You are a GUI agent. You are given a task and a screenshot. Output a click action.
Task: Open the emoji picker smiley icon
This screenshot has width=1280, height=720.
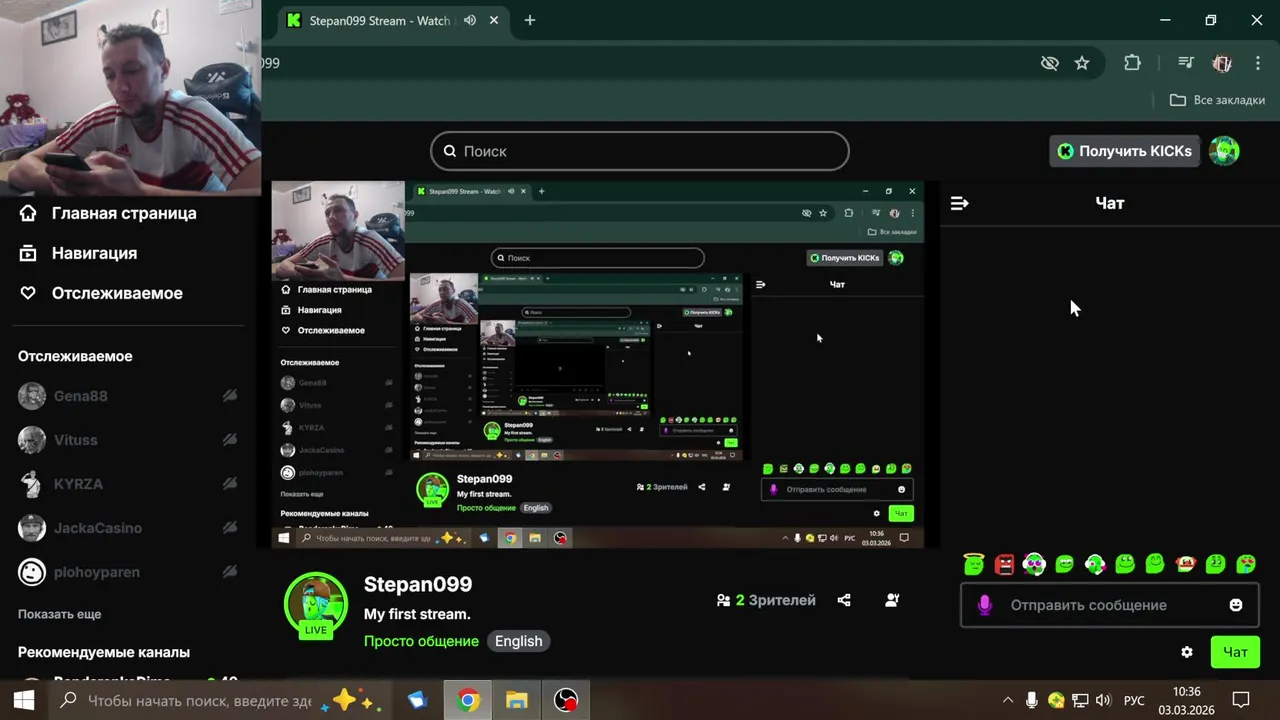point(1236,605)
